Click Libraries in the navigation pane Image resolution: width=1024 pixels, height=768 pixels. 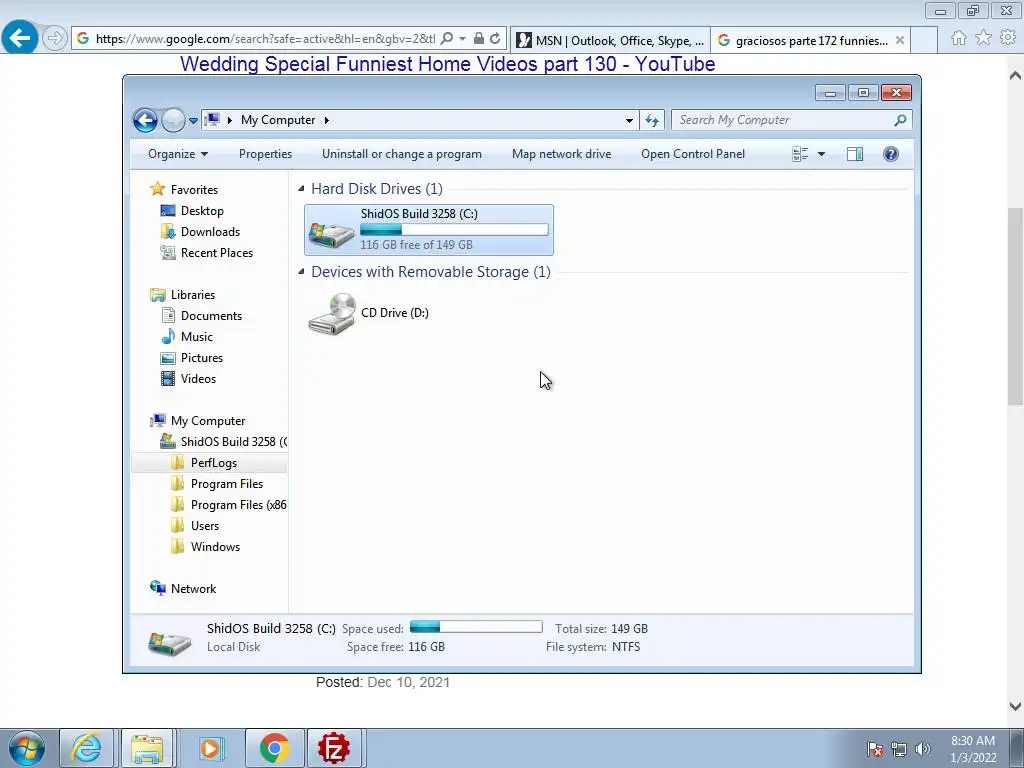point(193,295)
